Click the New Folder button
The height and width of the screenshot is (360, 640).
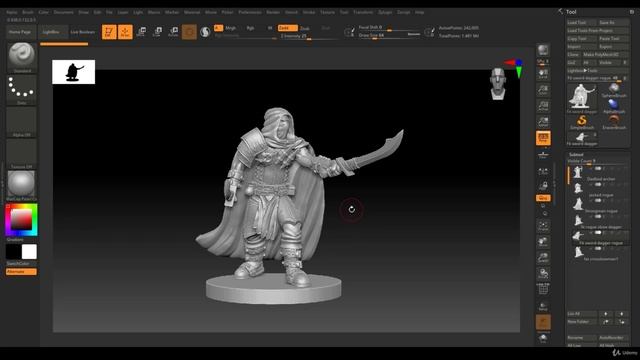click(582, 322)
